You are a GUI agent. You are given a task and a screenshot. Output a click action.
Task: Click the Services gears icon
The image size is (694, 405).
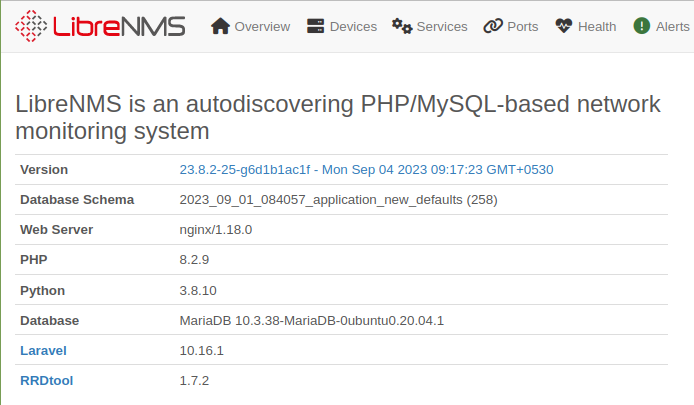pyautogui.click(x=402, y=26)
